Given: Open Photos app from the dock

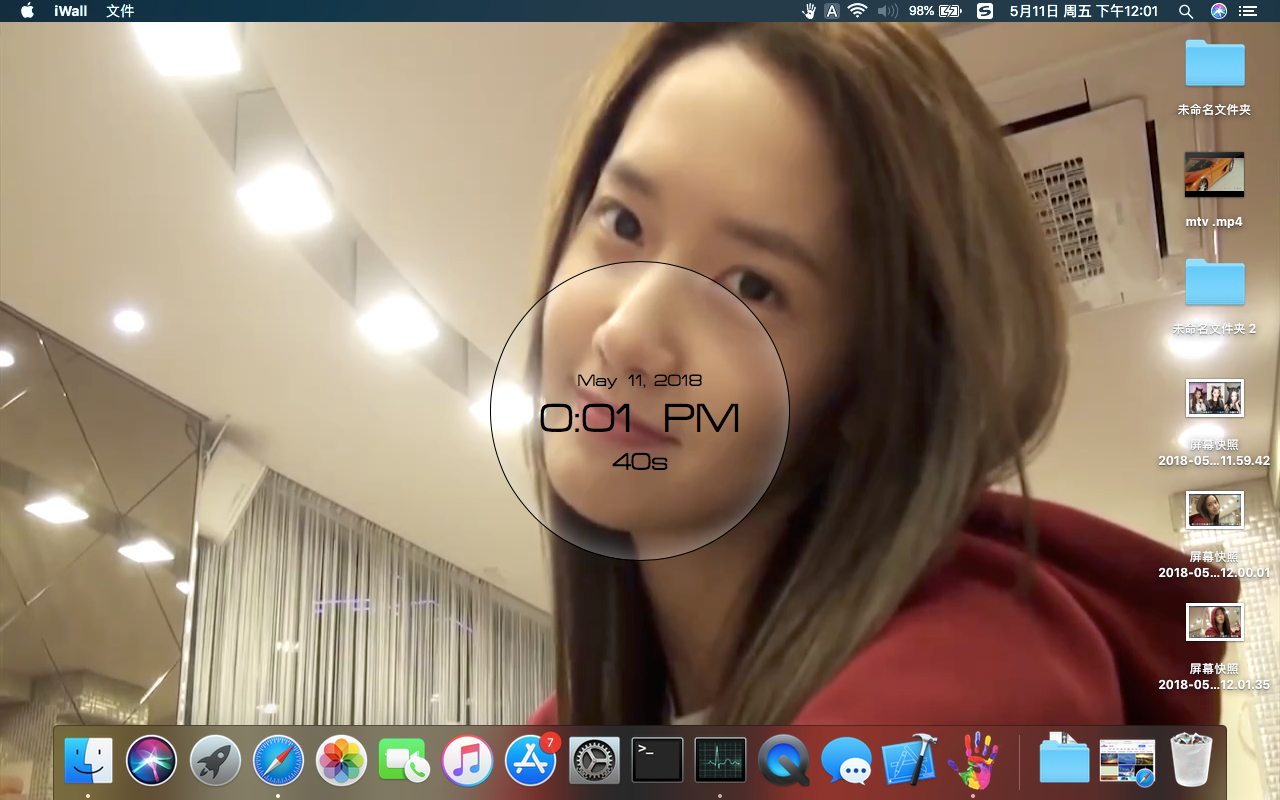Looking at the screenshot, I should pyautogui.click(x=341, y=760).
